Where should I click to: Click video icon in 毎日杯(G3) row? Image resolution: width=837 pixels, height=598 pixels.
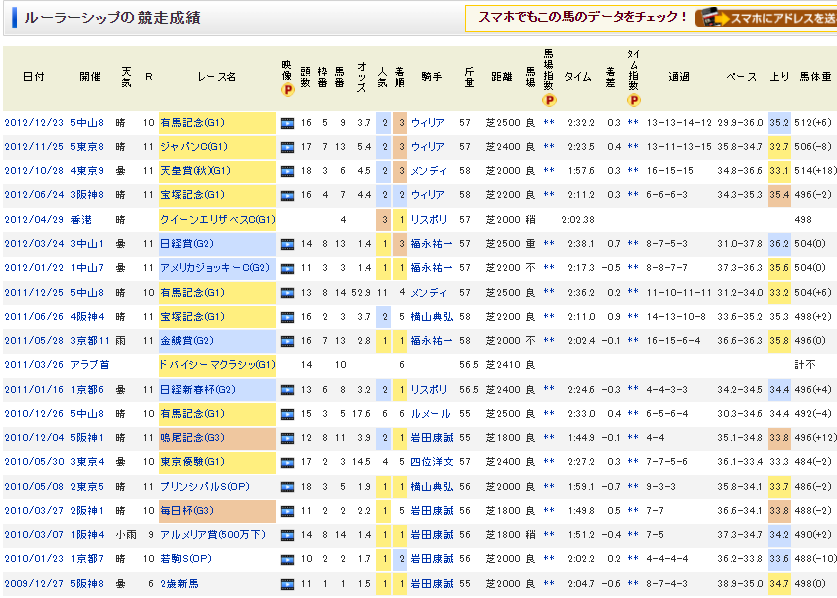[288, 510]
